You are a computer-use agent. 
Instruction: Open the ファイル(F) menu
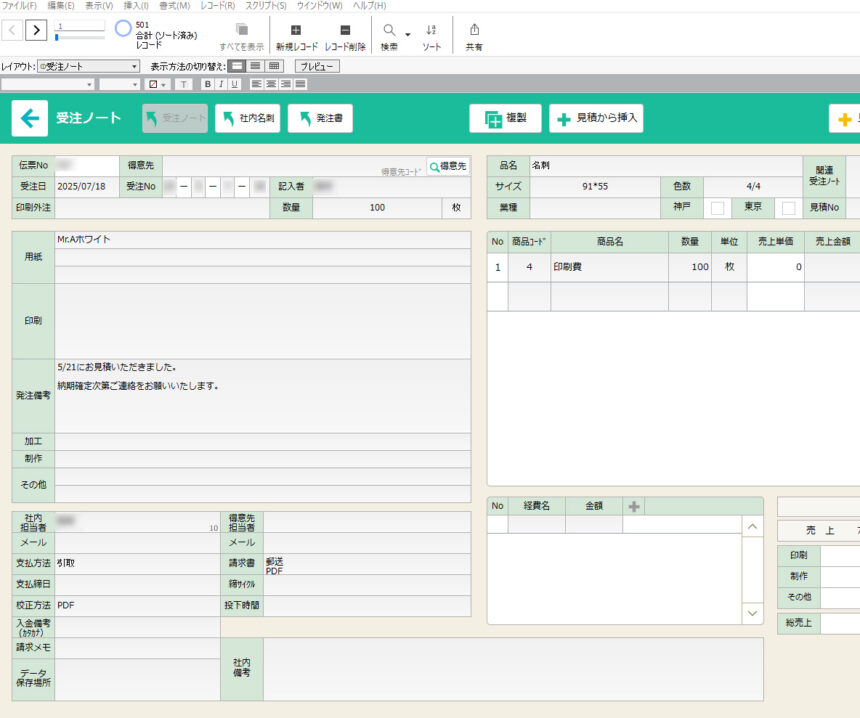pyautogui.click(x=19, y=5)
